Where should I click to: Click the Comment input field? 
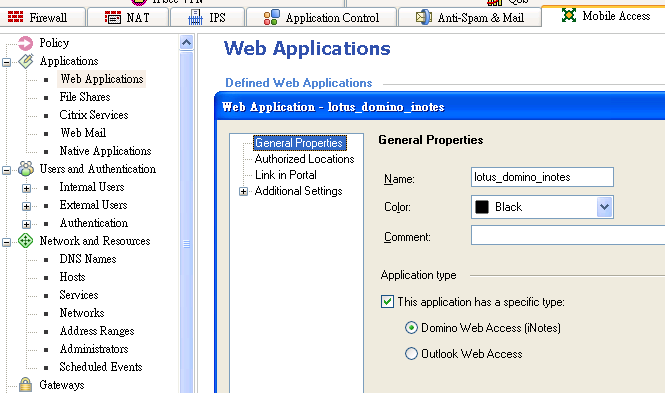[568, 235]
